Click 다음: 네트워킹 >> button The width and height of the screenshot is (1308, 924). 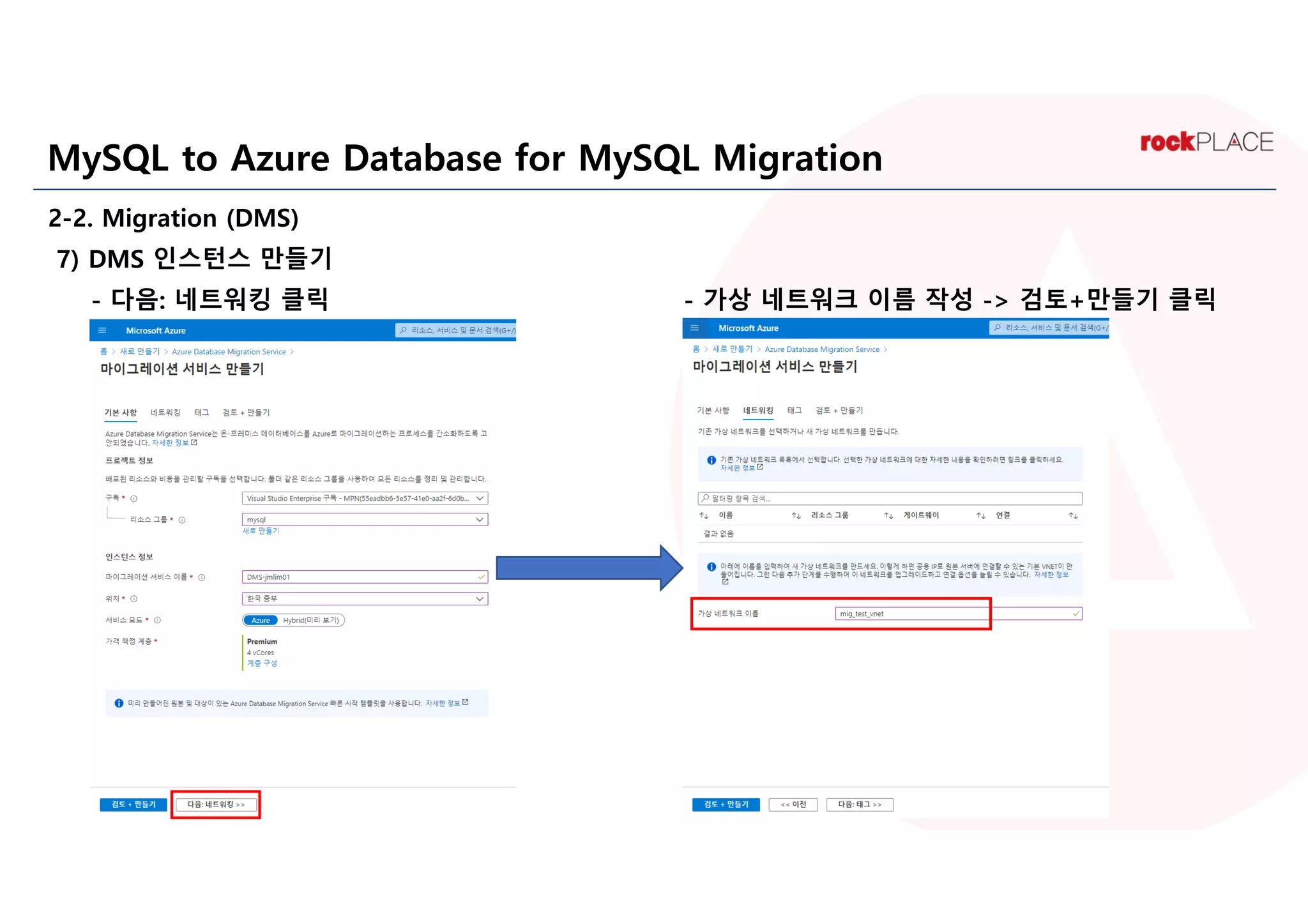click(x=216, y=805)
